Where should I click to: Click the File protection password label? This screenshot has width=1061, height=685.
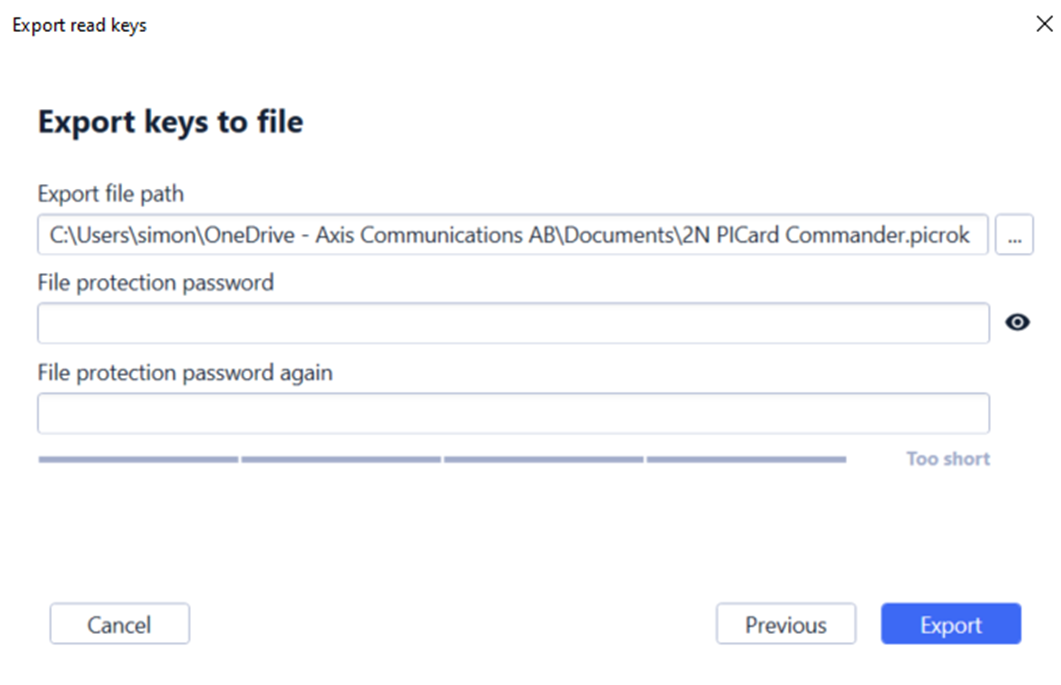point(156,282)
